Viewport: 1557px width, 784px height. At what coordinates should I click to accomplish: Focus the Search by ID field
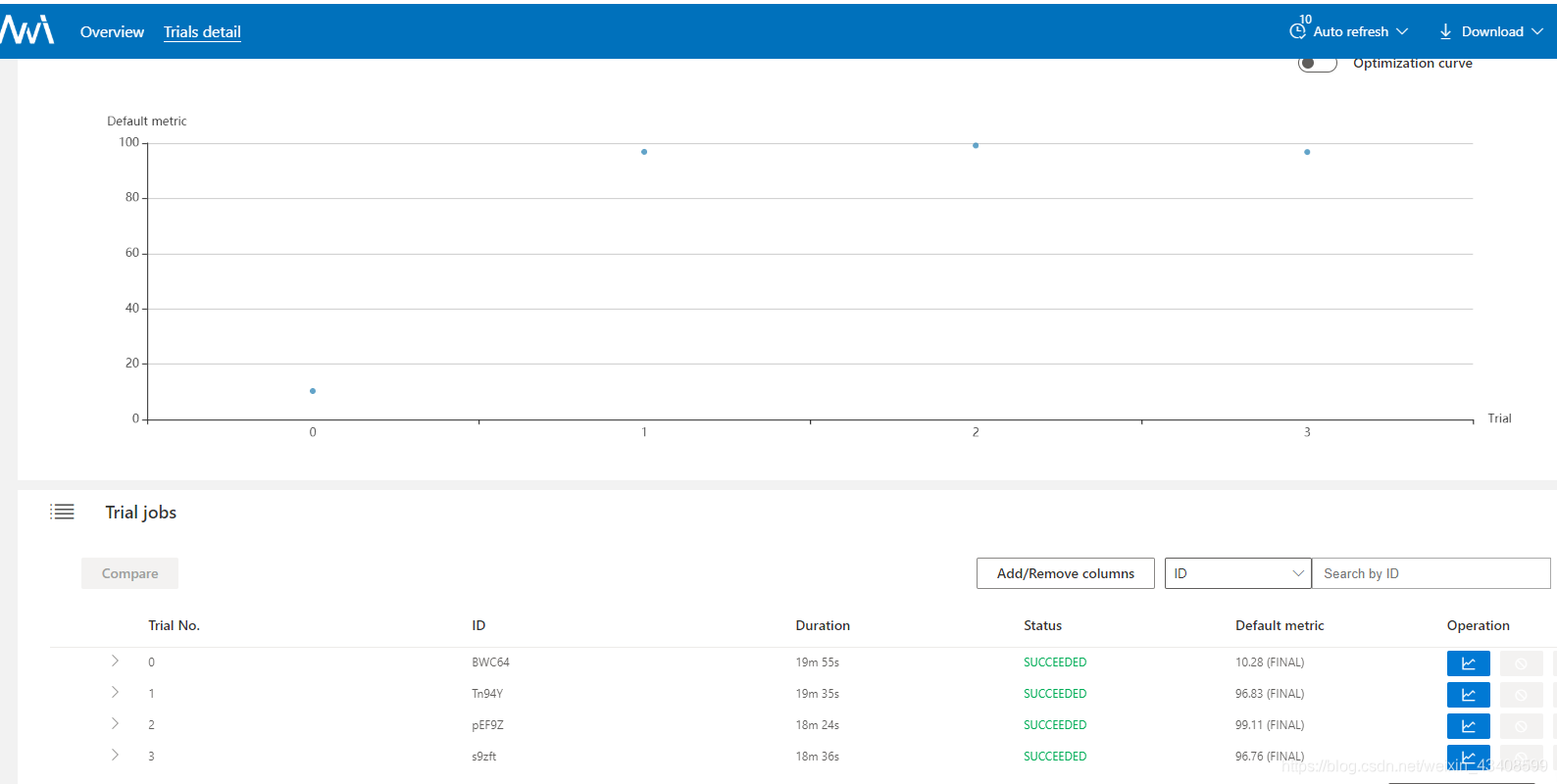coord(1431,573)
